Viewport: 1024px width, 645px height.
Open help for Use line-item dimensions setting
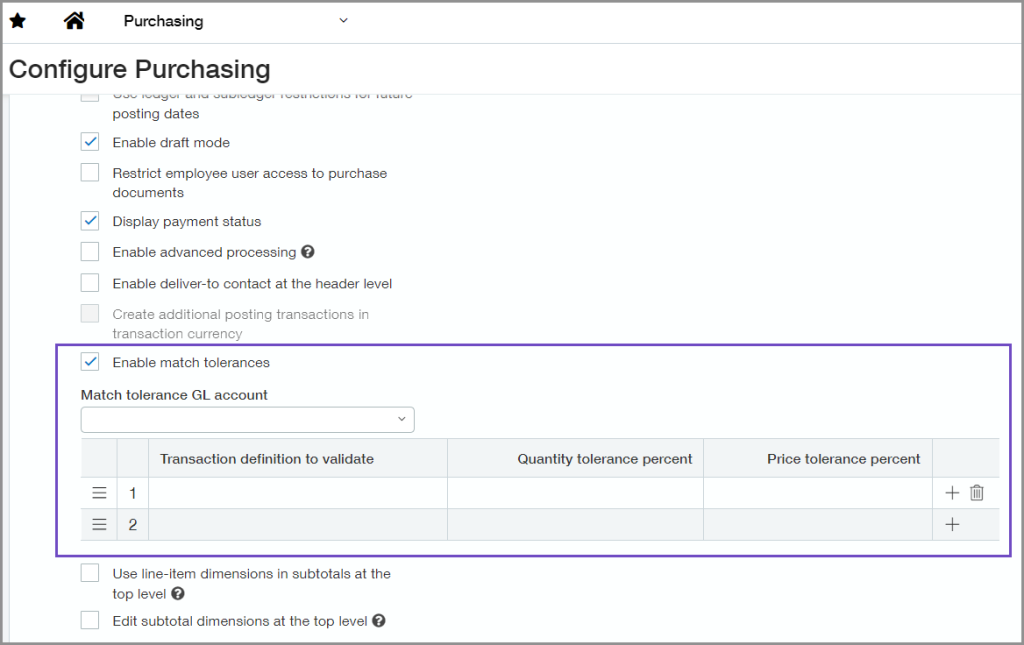(x=178, y=593)
